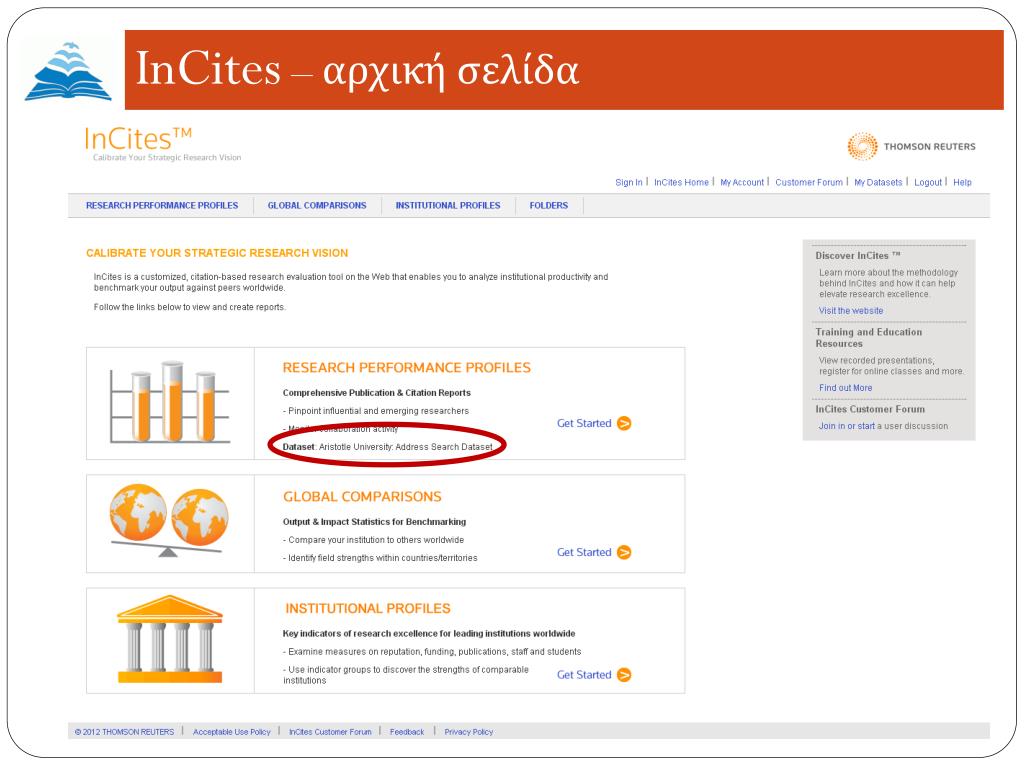Screen dimensions: 1024x768
Task: Click Pinpoint influential and emerging researchers text
Action: (x=376, y=411)
